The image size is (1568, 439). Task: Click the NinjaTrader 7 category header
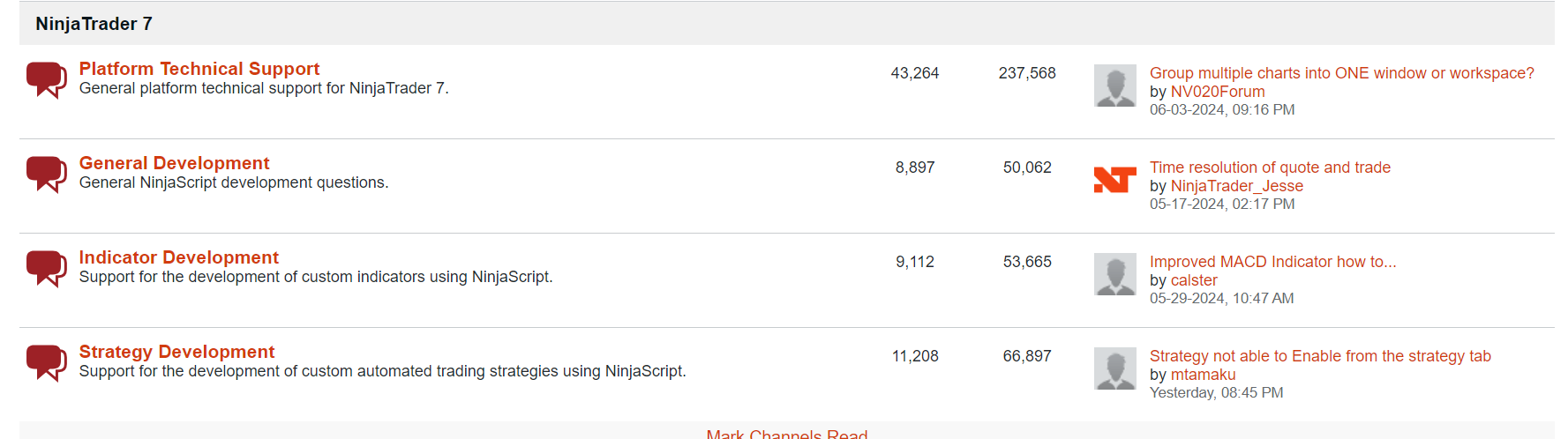point(94,24)
